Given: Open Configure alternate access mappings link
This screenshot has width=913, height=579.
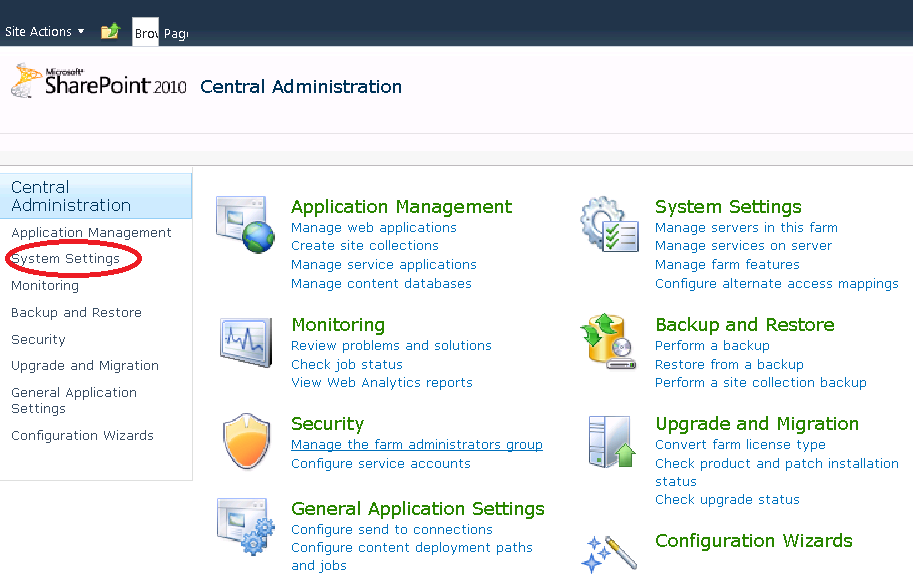Looking at the screenshot, I should 777,283.
